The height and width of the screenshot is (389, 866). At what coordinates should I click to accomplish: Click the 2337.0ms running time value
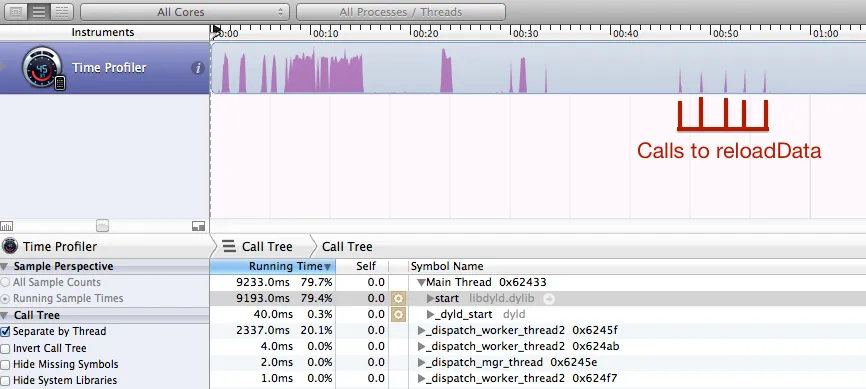(x=263, y=330)
